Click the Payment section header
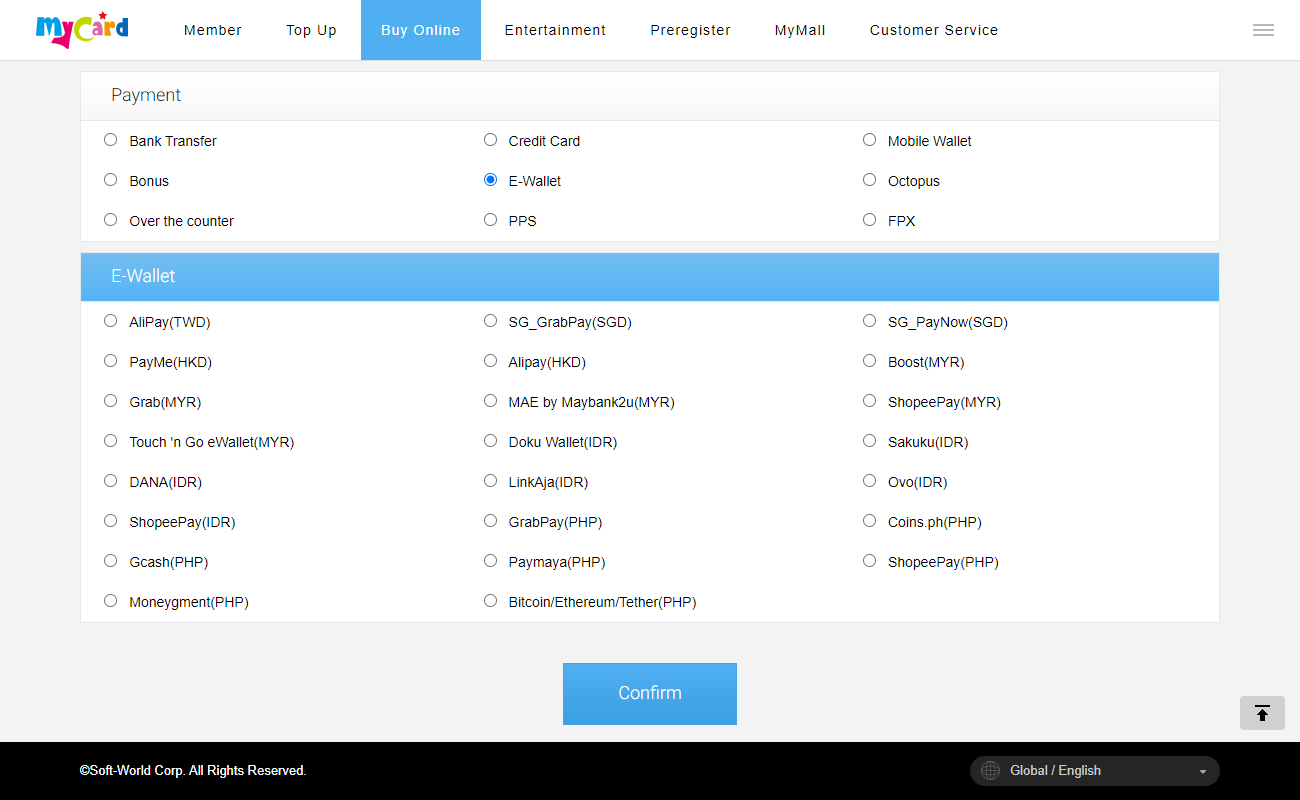This screenshot has width=1300, height=800. tap(650, 96)
